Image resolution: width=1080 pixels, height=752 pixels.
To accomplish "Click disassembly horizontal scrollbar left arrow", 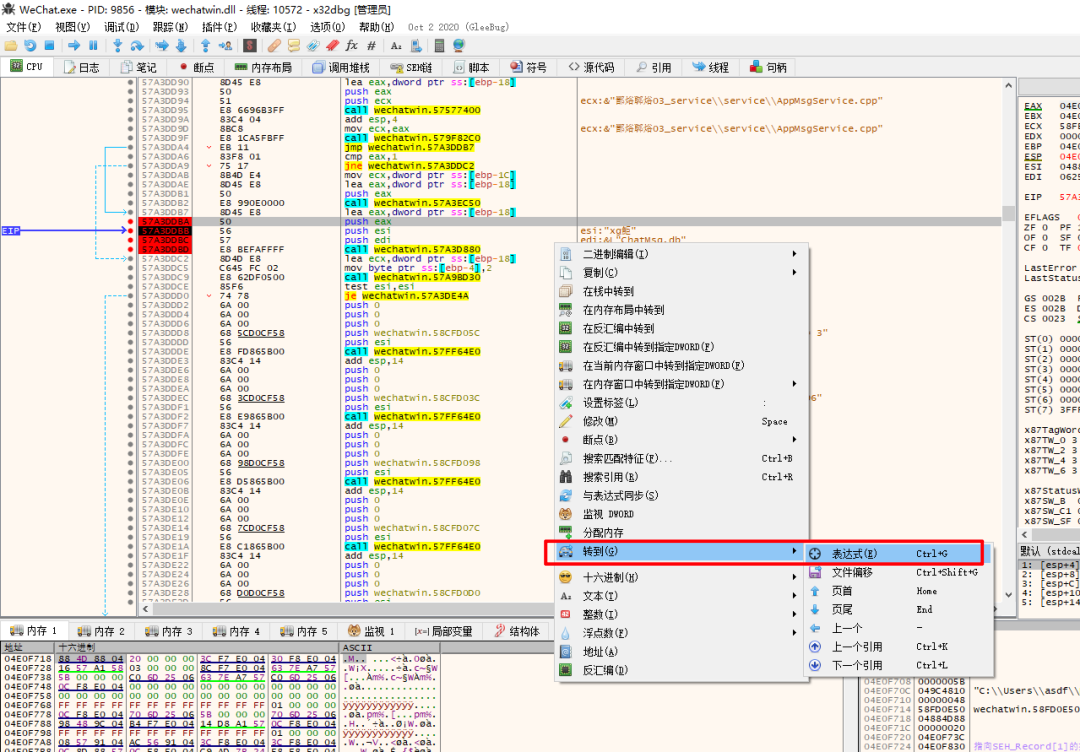I will point(145,609).
